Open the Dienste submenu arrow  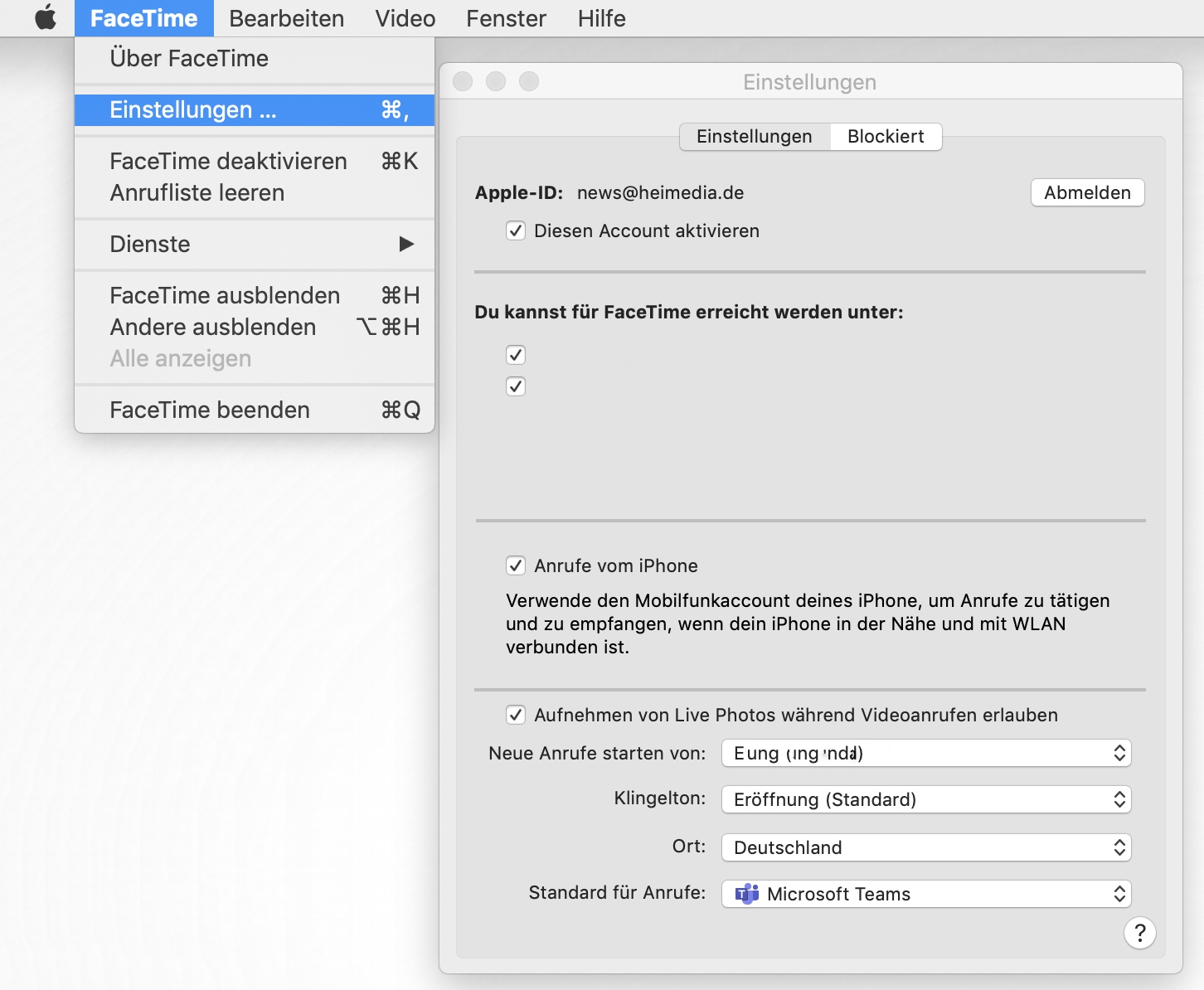tap(406, 244)
